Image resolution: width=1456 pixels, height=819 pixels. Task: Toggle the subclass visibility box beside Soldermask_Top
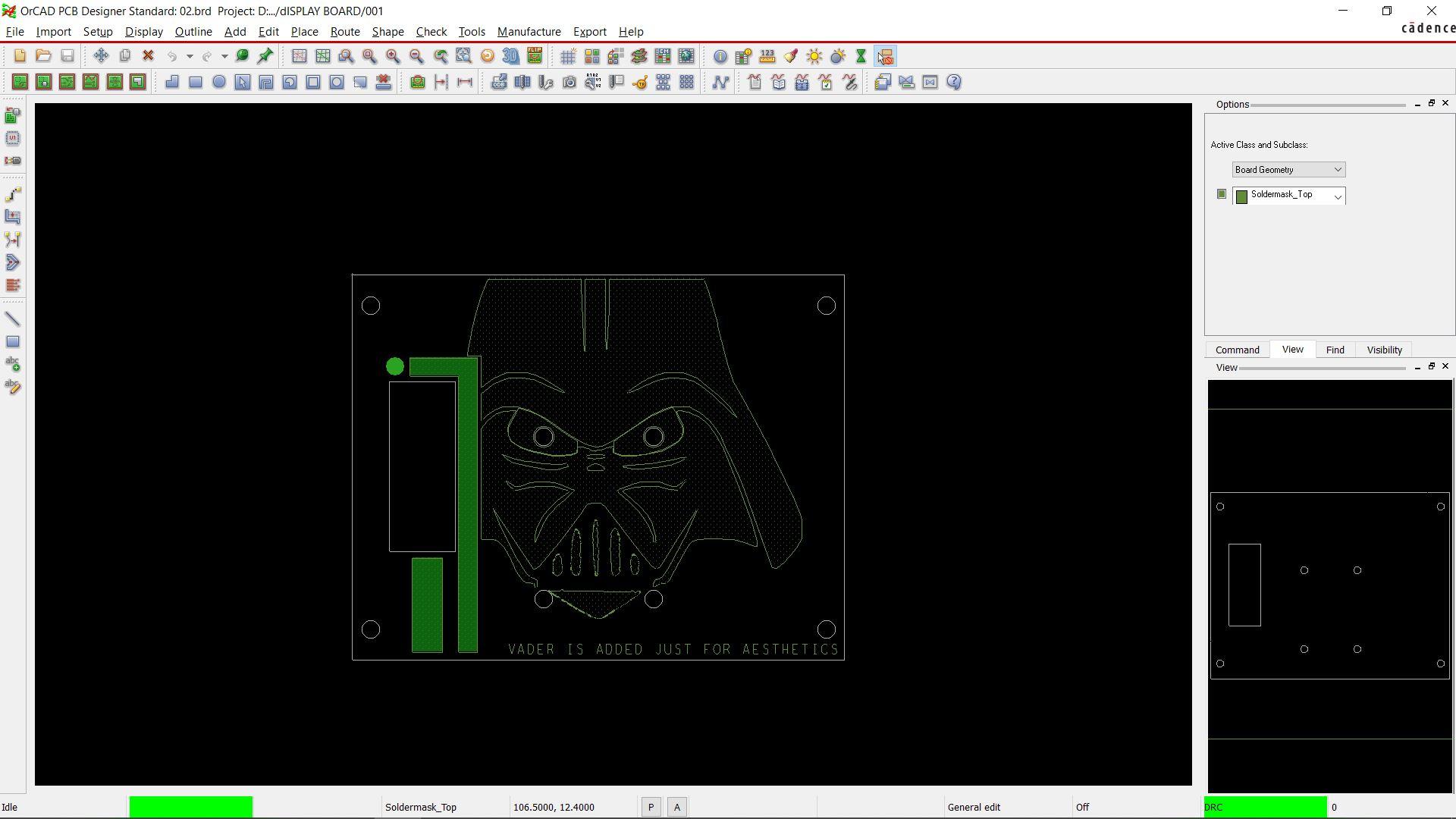1221,194
